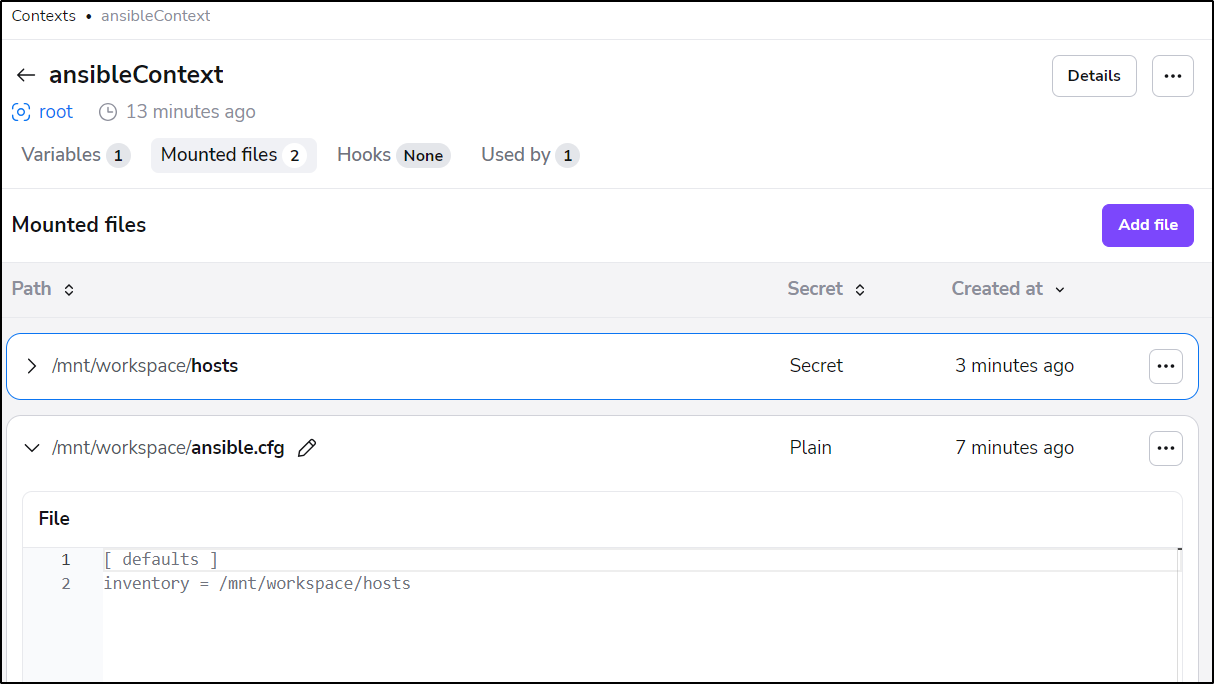Screen dimensions: 1214x684
Task: Click the /mnt/workspace/ansible.cfg path text
Action: pos(168,448)
